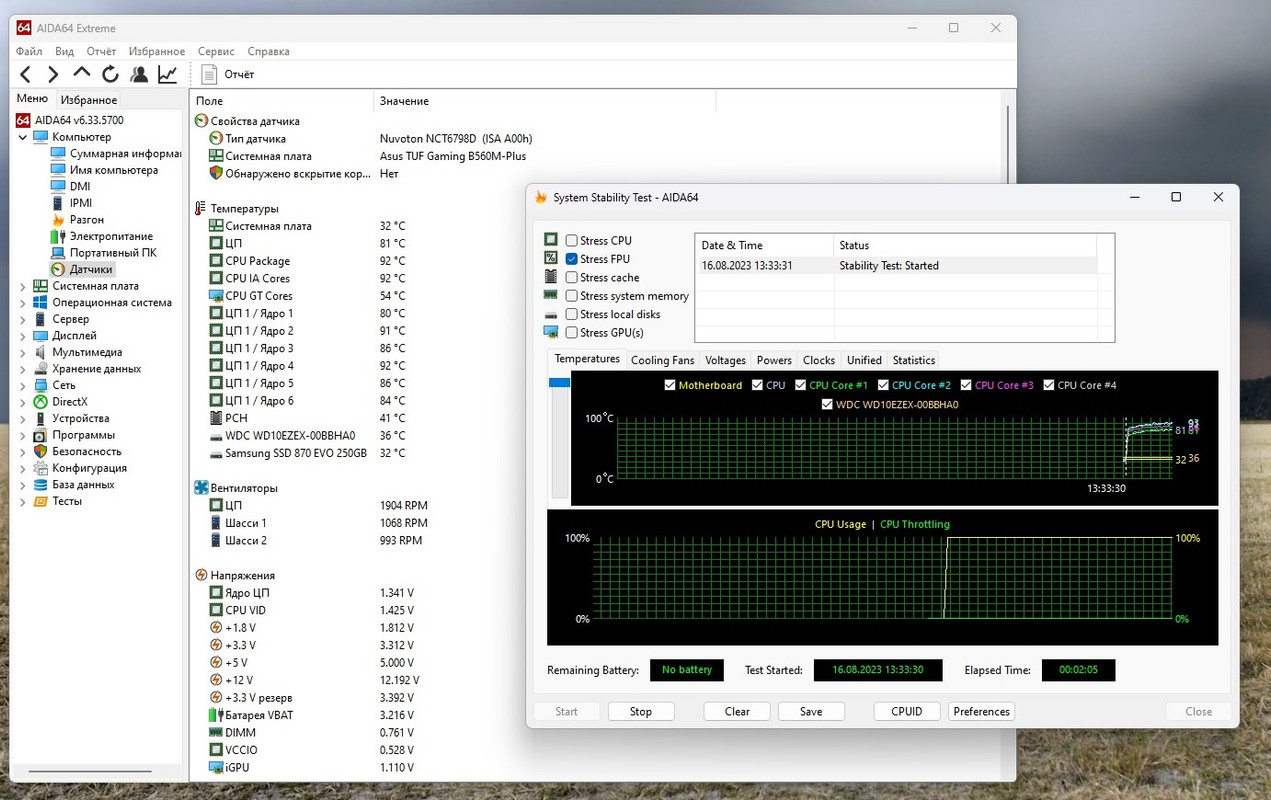Enable the Stress GPU(s) checkbox

[x=572, y=332]
